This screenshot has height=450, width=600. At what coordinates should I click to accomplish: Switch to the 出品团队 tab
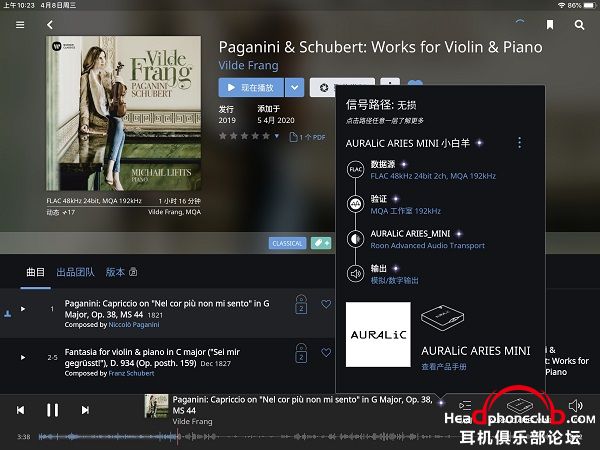(75, 272)
